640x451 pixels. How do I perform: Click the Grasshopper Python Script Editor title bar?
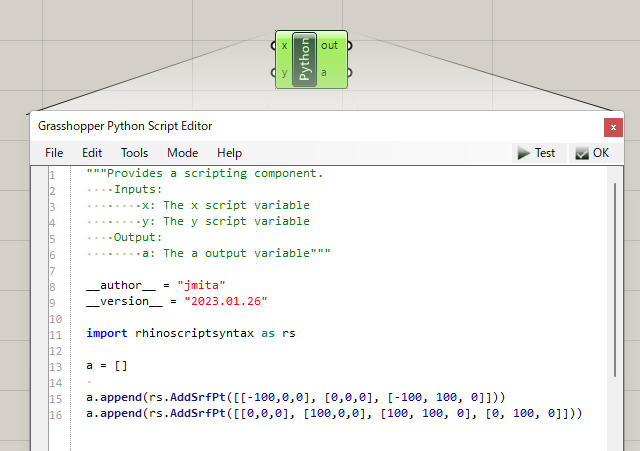pos(300,127)
